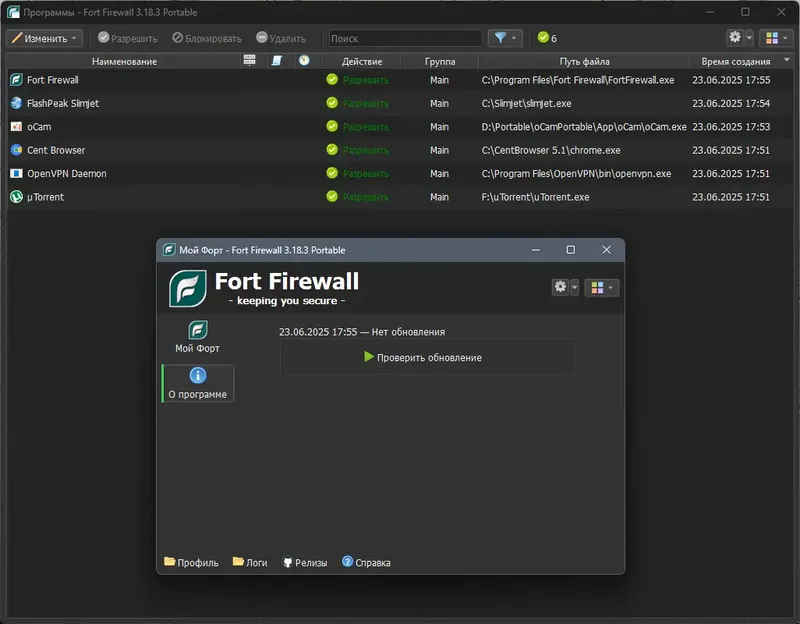Minimize the Мой Форт window

point(536,249)
